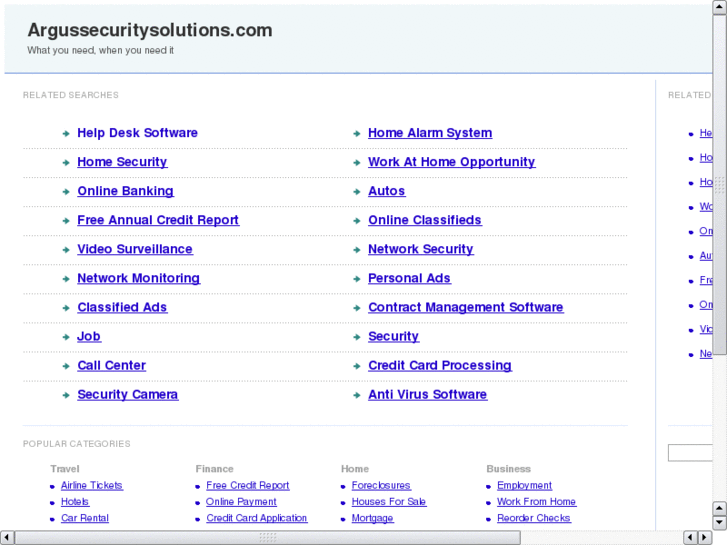Viewport: 727px width, 545px height.
Task: Click the arrow bullet beside Home Alarm System
Action: point(357,133)
